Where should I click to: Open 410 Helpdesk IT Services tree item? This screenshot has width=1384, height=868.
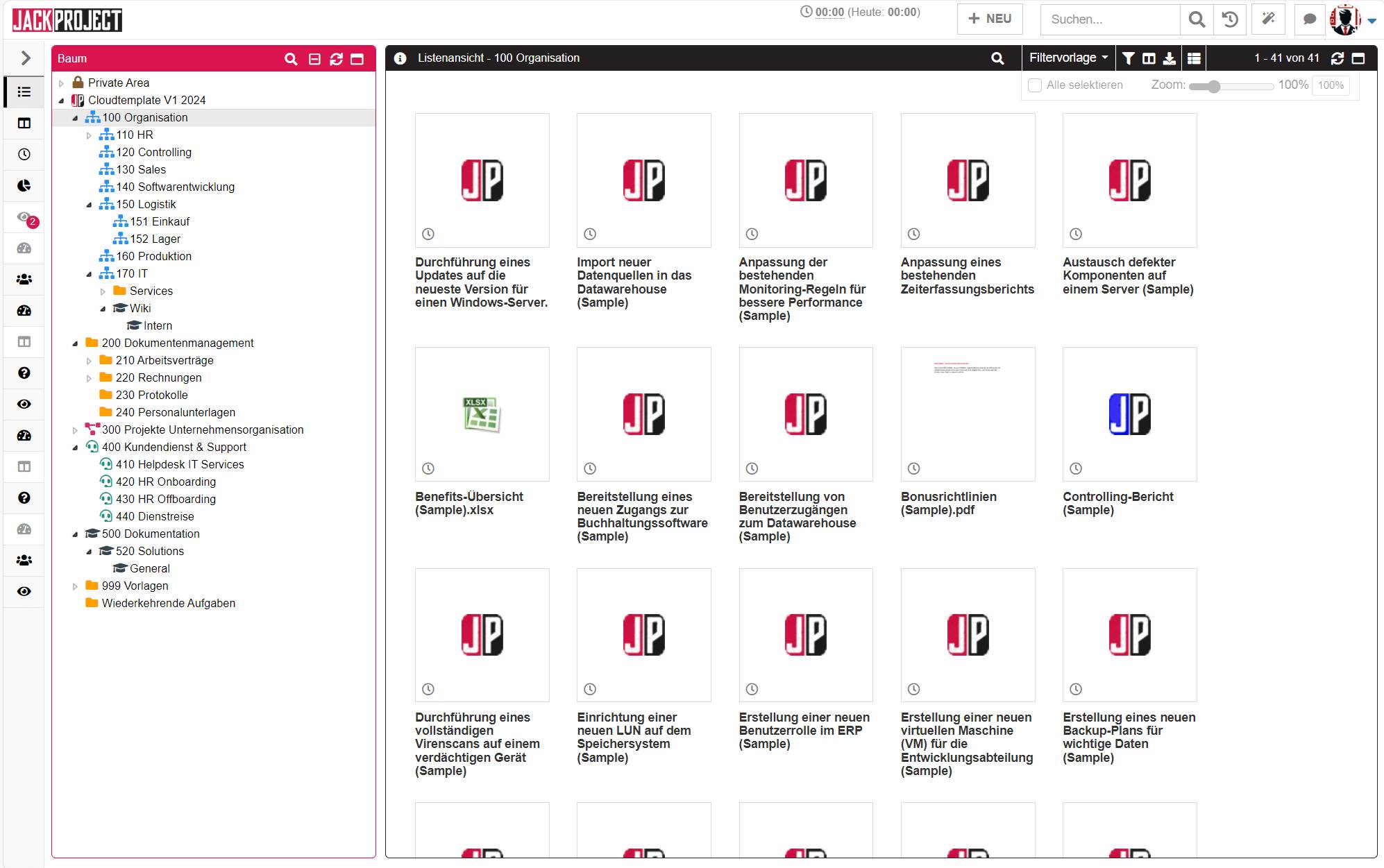pyautogui.click(x=180, y=464)
